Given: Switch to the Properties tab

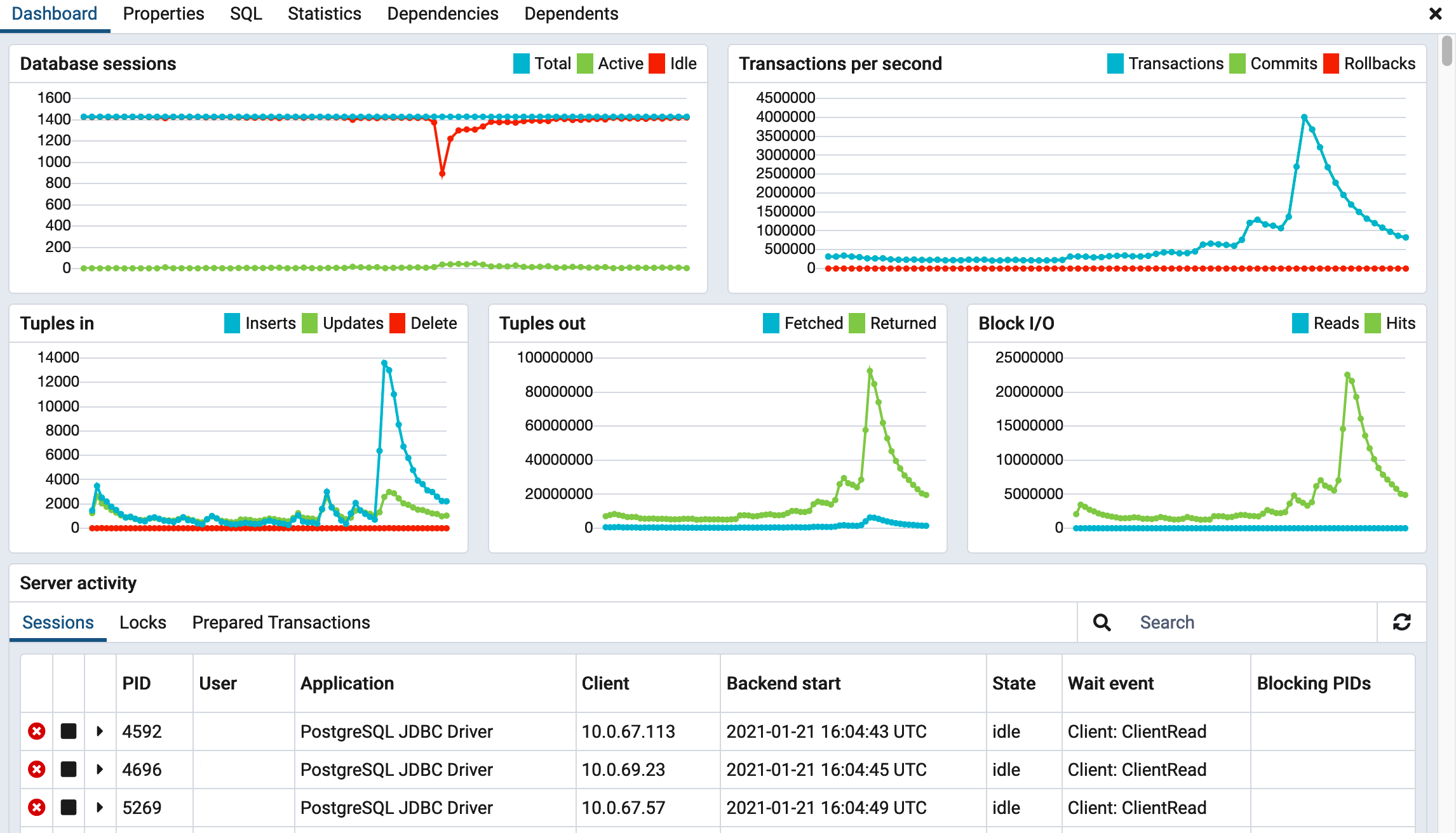Looking at the screenshot, I should click(163, 14).
